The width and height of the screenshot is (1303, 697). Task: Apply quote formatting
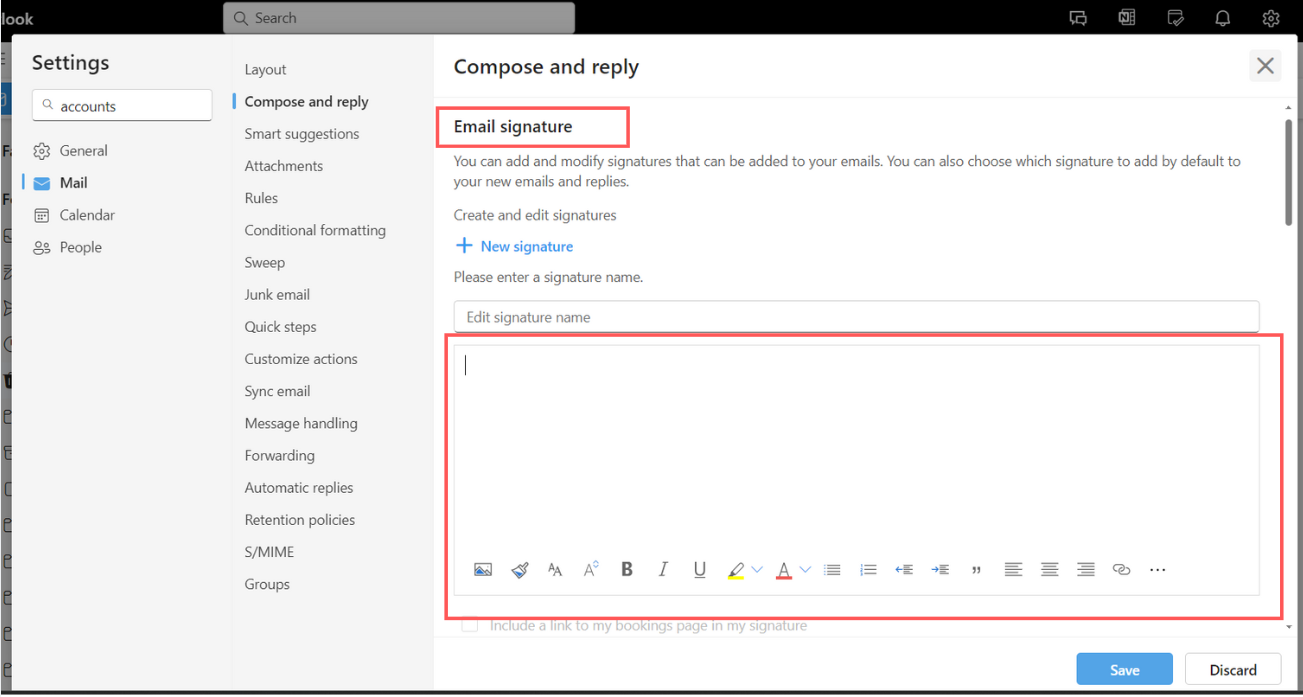click(x=976, y=570)
